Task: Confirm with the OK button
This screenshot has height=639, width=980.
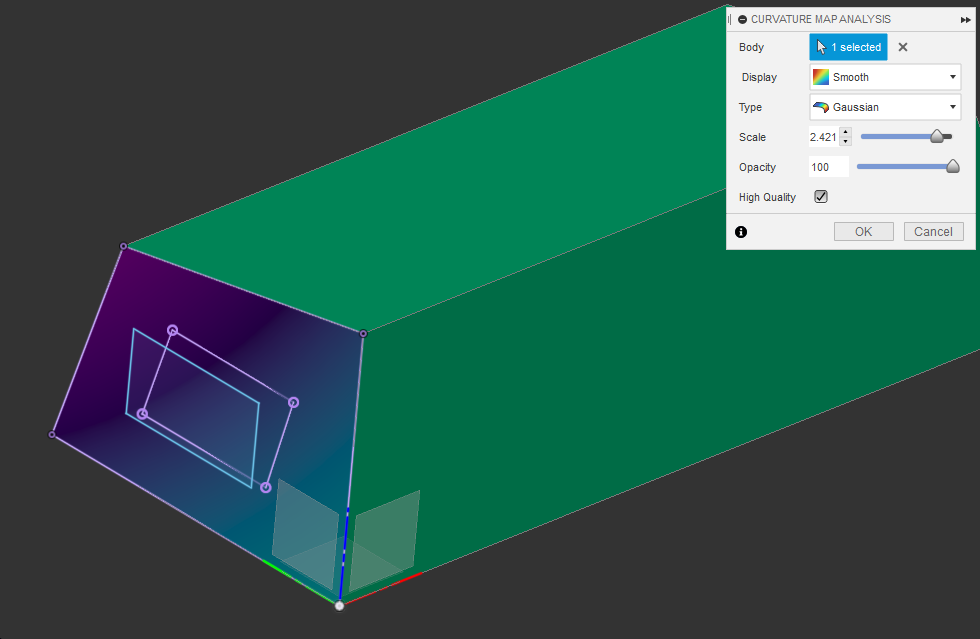Action: pyautogui.click(x=864, y=231)
